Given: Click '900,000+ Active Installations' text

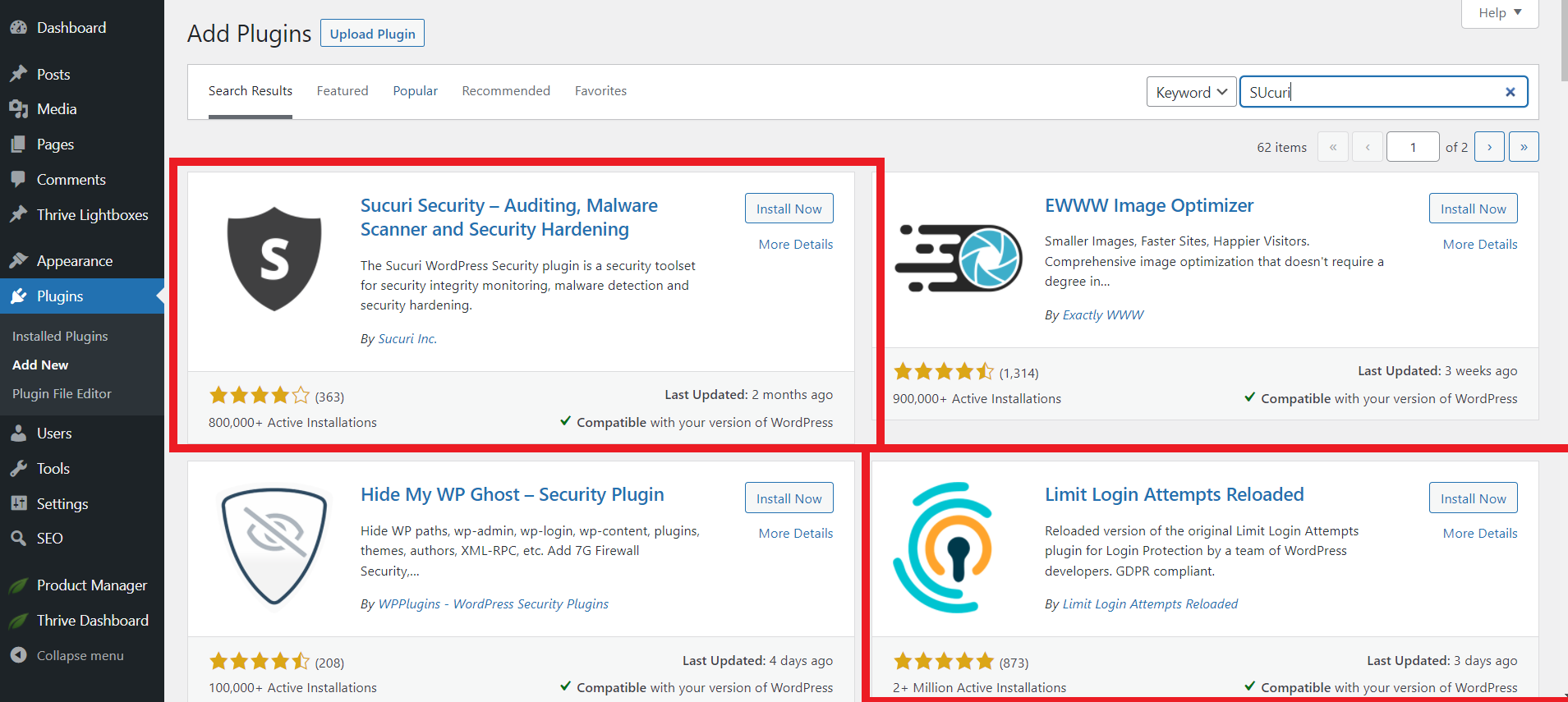Looking at the screenshot, I should point(977,398).
